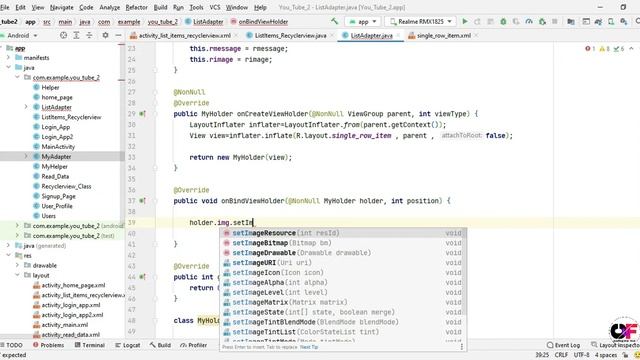The height and width of the screenshot is (360, 640).
Task: Click com breadcrumb in navigation bar
Action: pyautogui.click(x=104, y=22)
